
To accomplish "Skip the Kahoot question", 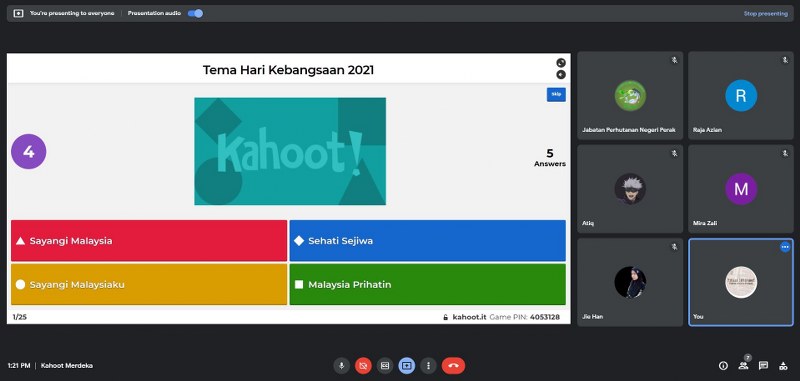I will [556, 94].
